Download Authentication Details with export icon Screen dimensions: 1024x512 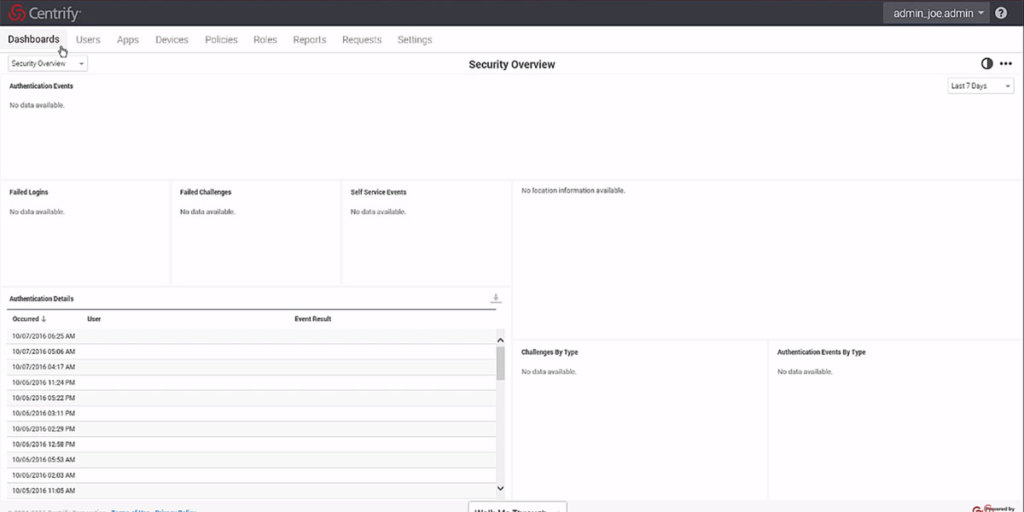495,298
